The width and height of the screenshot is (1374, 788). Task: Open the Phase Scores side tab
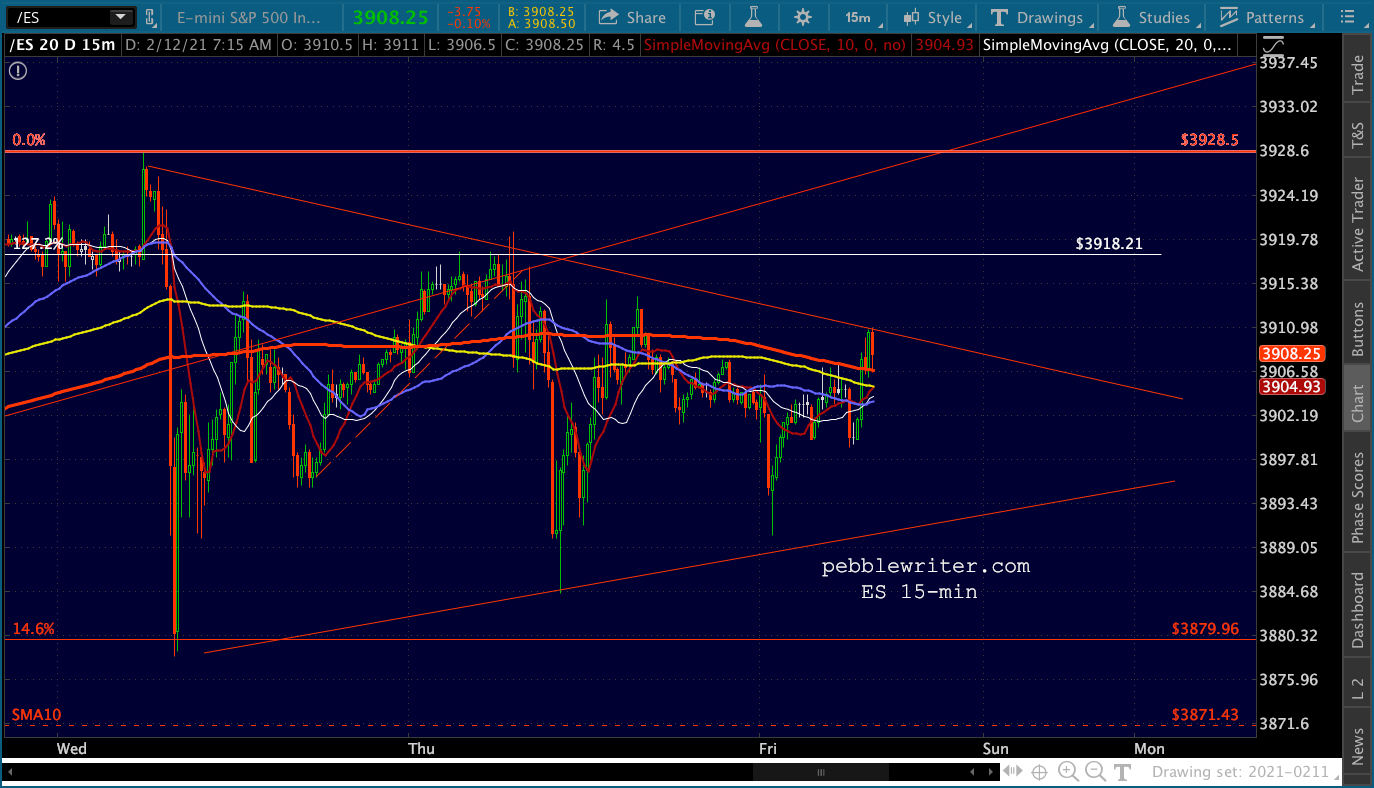[x=1358, y=498]
